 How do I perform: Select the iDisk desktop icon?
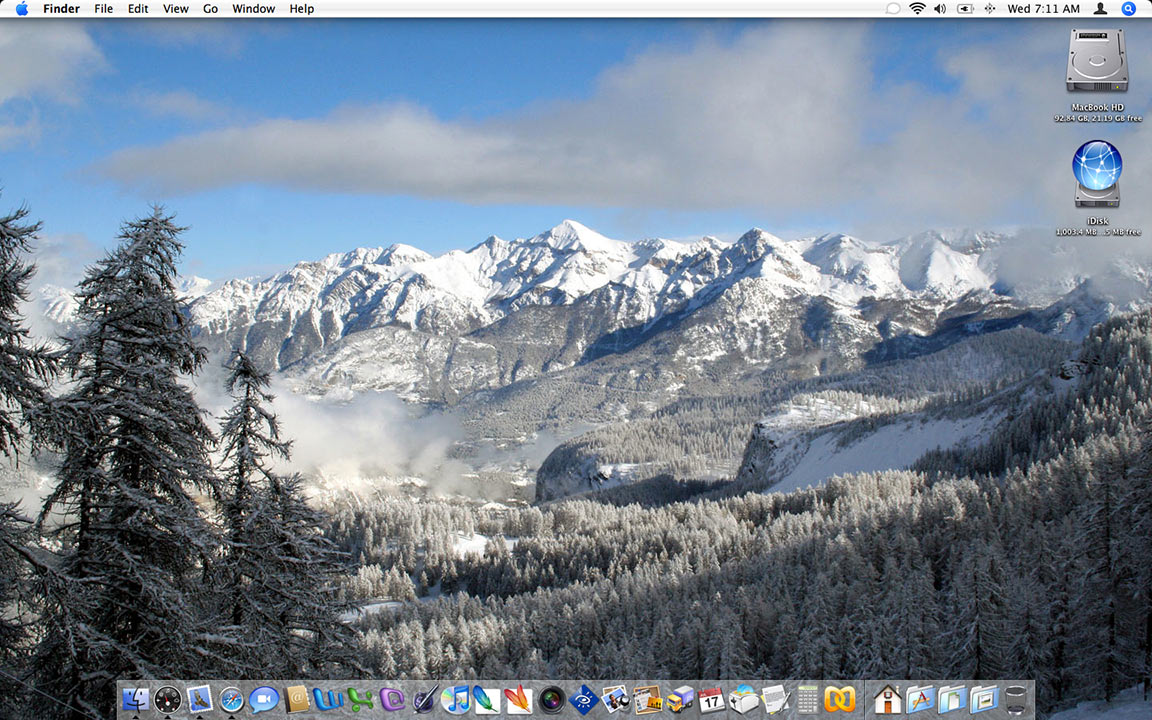pyautogui.click(x=1097, y=173)
